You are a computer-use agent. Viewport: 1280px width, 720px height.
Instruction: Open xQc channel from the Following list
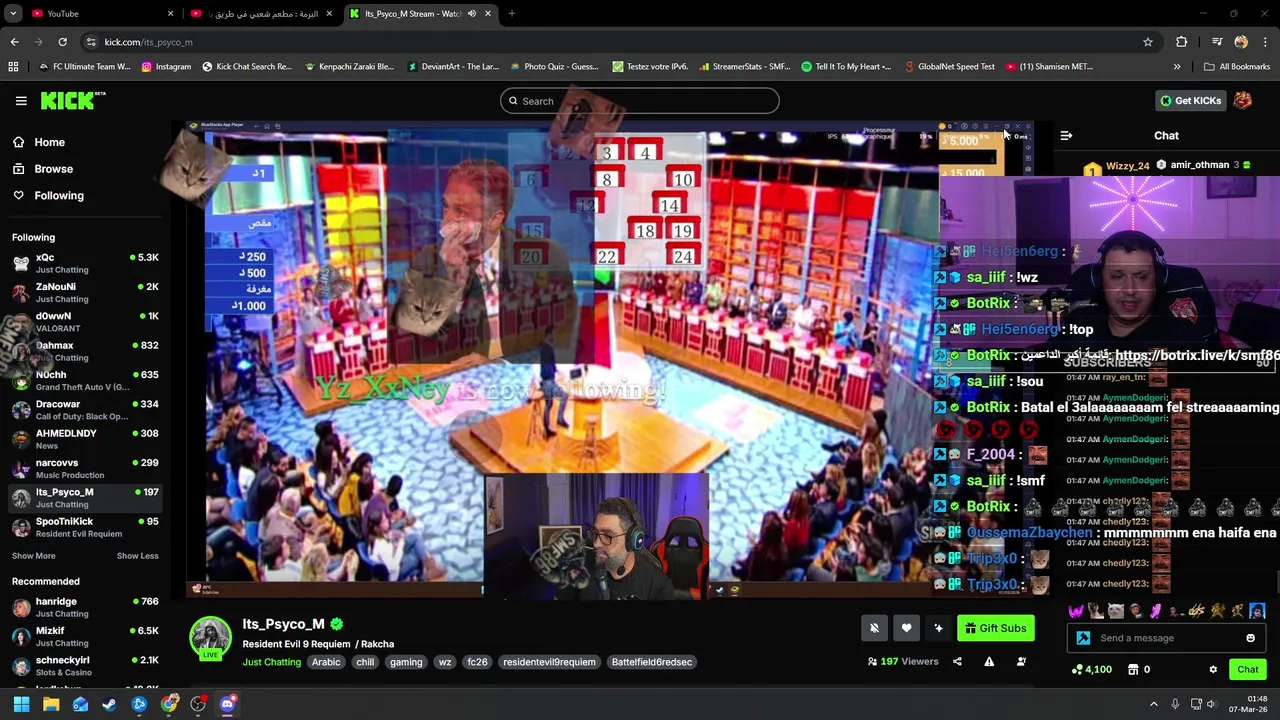click(x=85, y=263)
